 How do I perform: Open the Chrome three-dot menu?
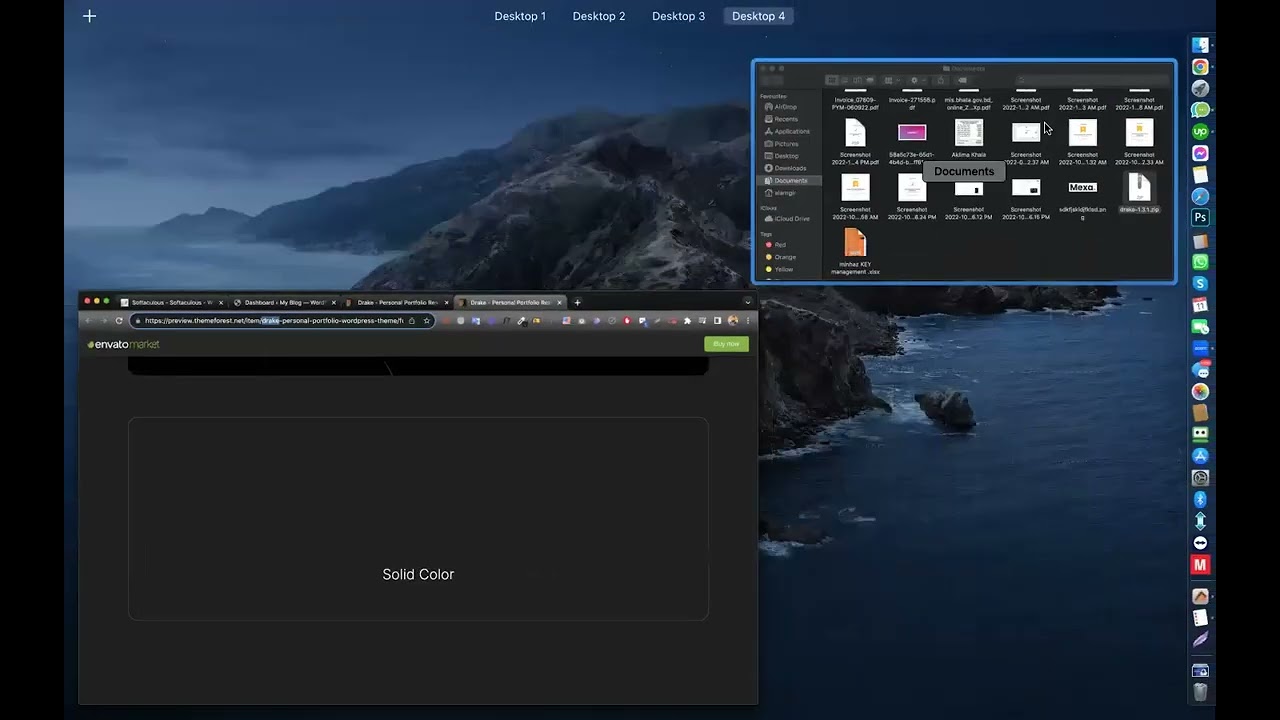coord(748,321)
